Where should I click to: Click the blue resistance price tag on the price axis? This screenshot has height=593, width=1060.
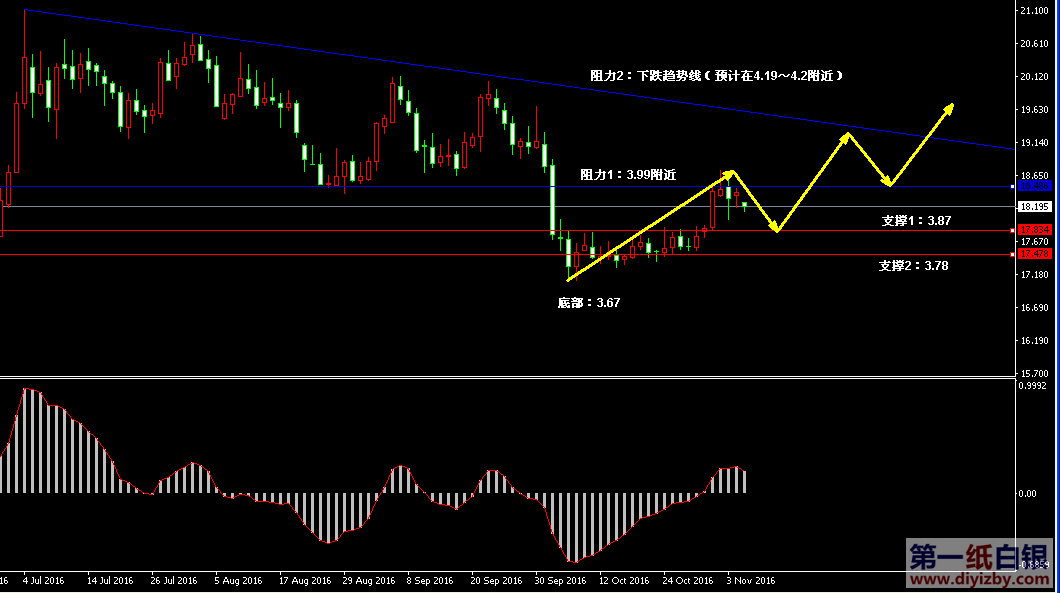point(1034,186)
